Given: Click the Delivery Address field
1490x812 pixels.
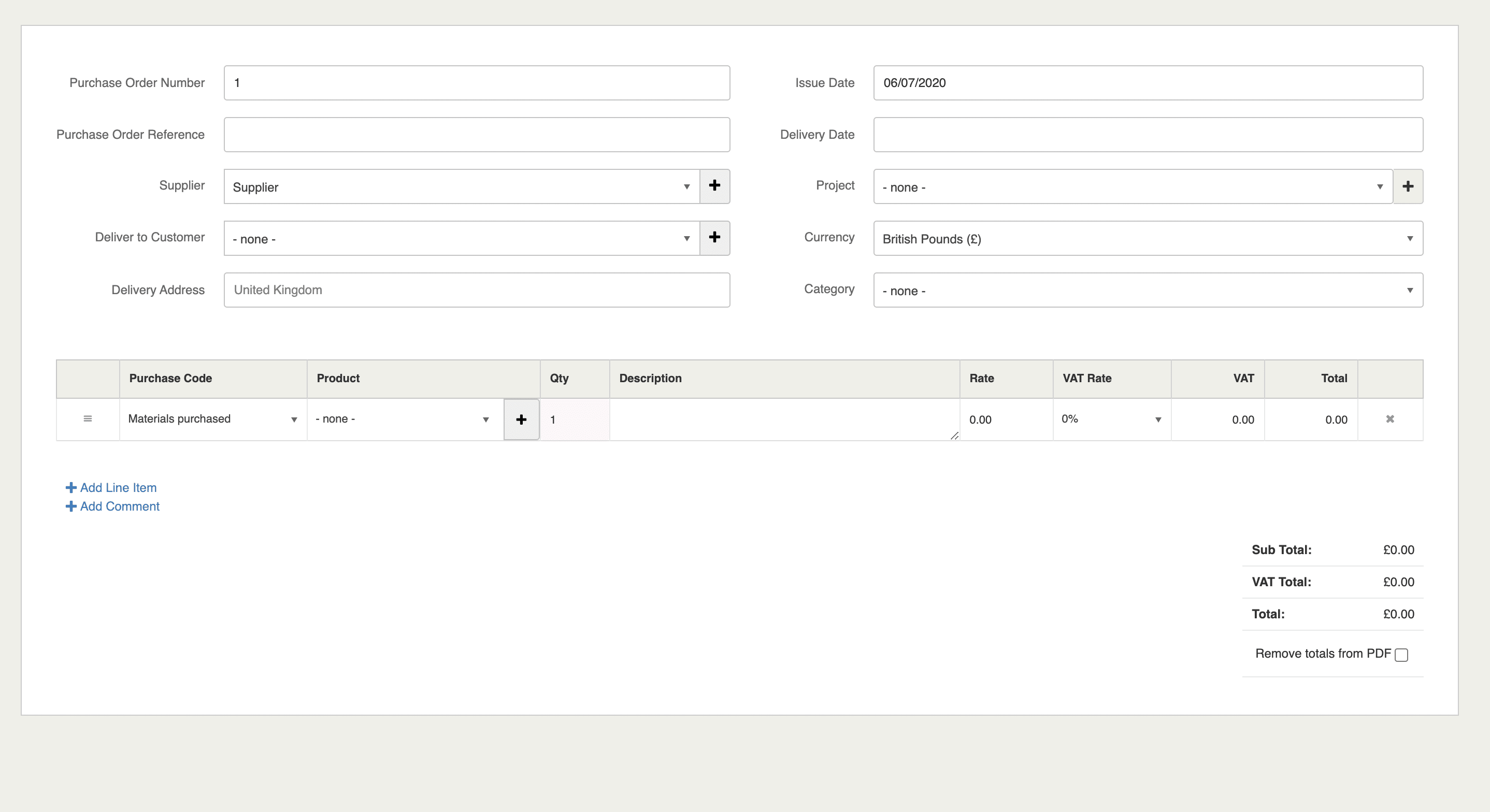Looking at the screenshot, I should point(477,290).
